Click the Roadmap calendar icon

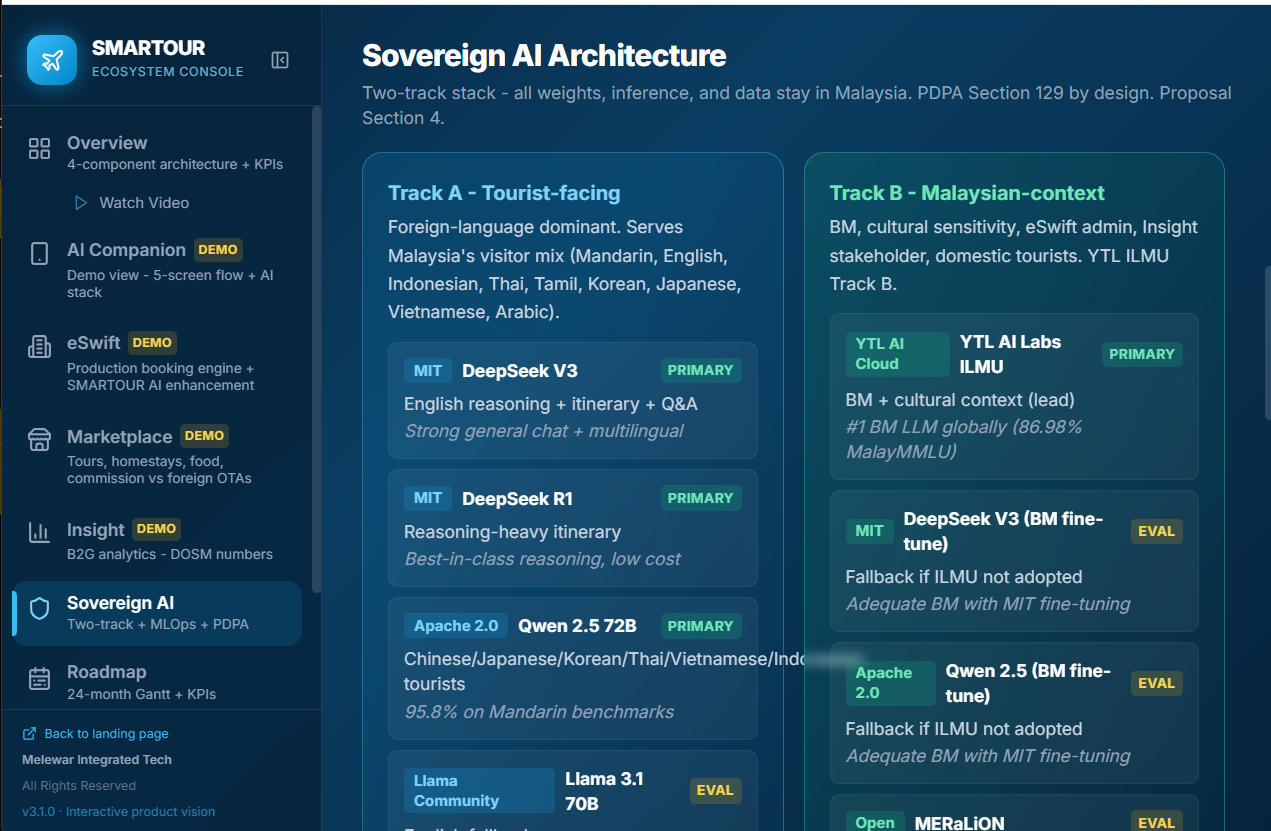click(x=39, y=679)
